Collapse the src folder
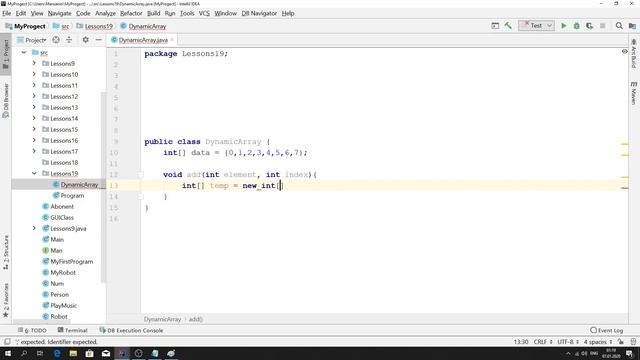The height and width of the screenshot is (360, 640). (x=24, y=52)
